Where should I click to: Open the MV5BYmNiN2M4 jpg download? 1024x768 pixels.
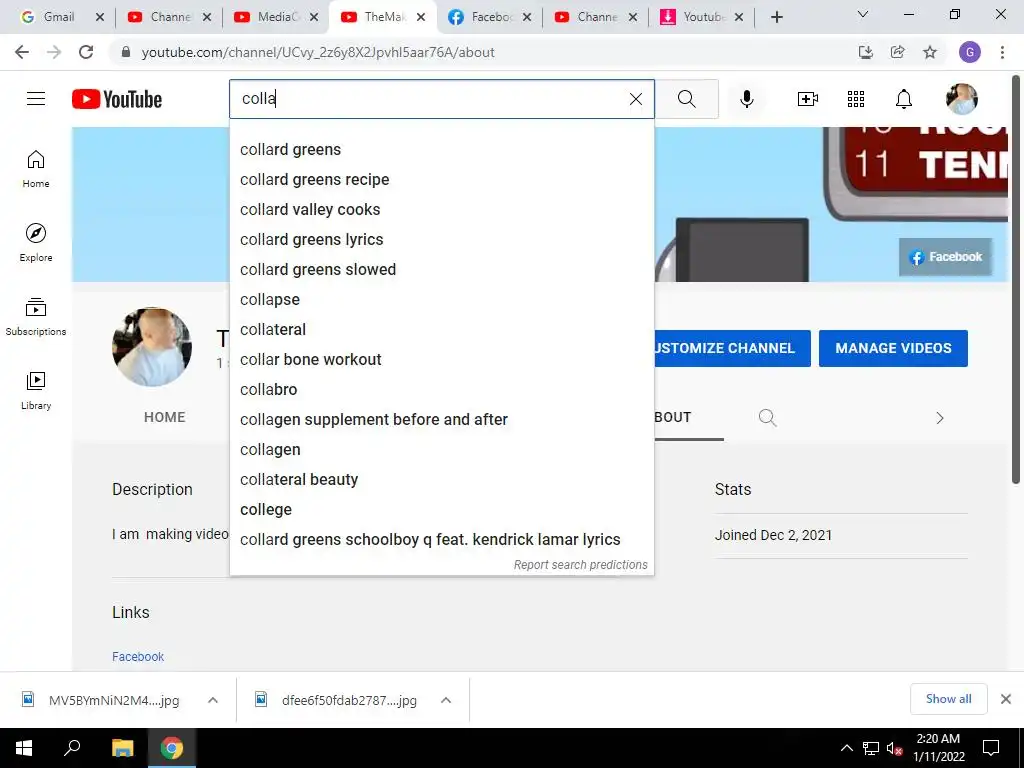(x=114, y=700)
